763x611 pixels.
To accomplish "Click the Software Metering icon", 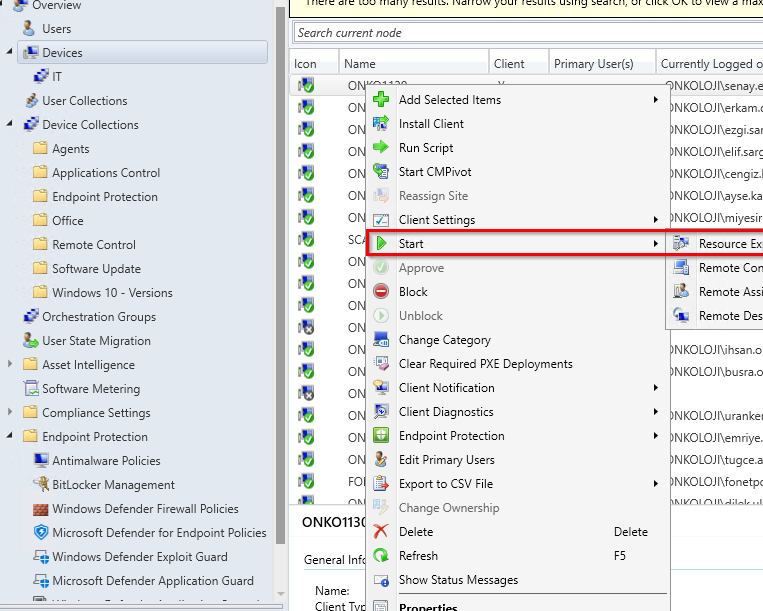I will pyautogui.click(x=31, y=388).
